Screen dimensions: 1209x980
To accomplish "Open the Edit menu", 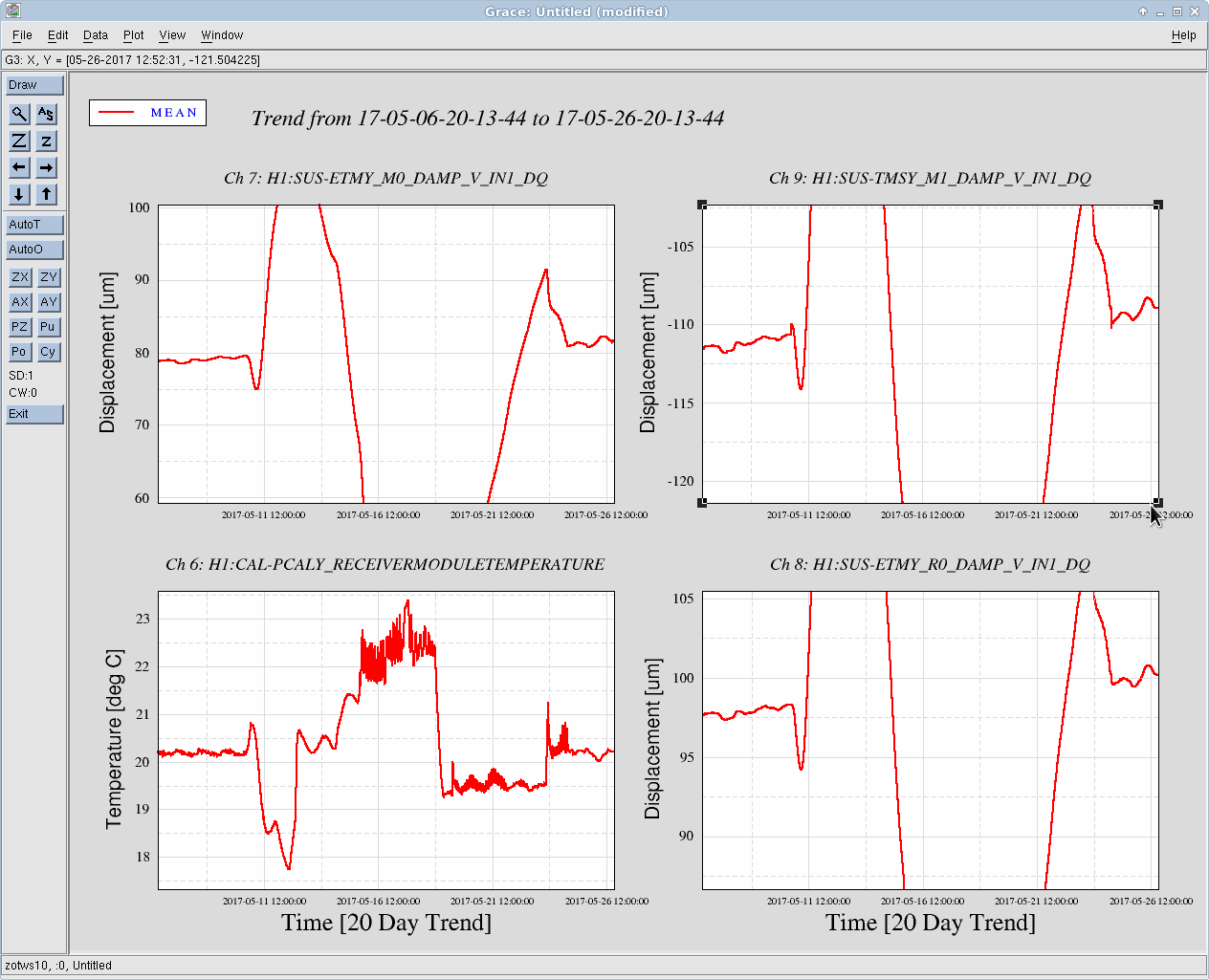I will [58, 35].
